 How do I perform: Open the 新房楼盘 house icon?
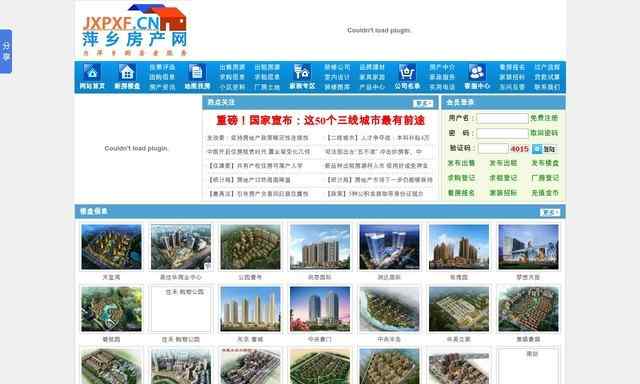(127, 73)
